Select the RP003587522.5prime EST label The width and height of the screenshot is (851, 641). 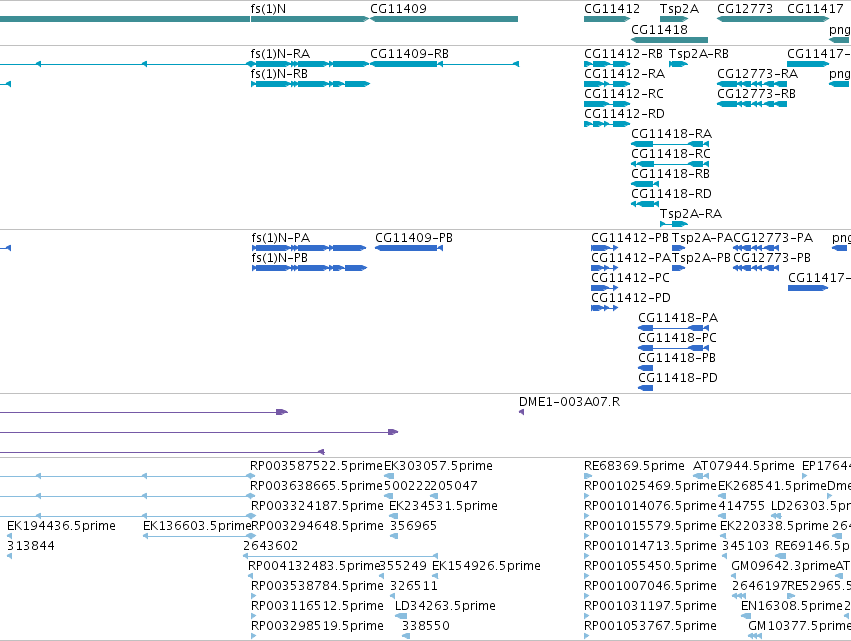tap(316, 466)
